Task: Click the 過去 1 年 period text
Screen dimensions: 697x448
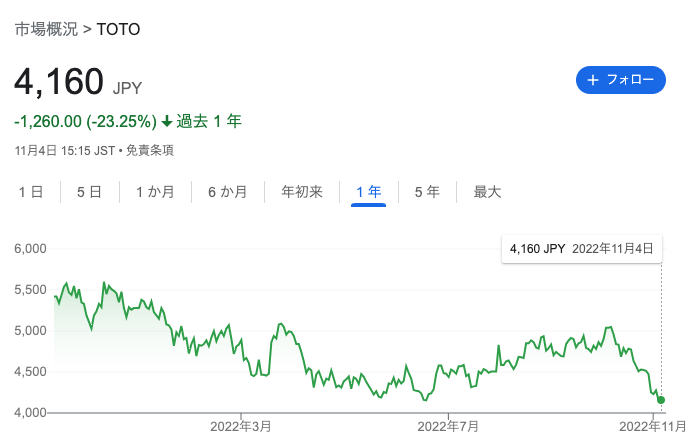Action: (209, 121)
